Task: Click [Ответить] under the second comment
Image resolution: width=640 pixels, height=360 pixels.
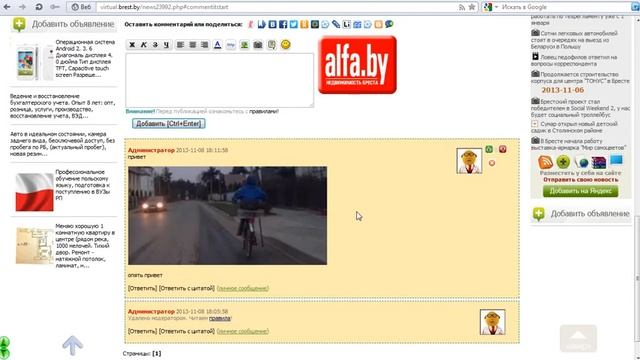Action: 142,331
